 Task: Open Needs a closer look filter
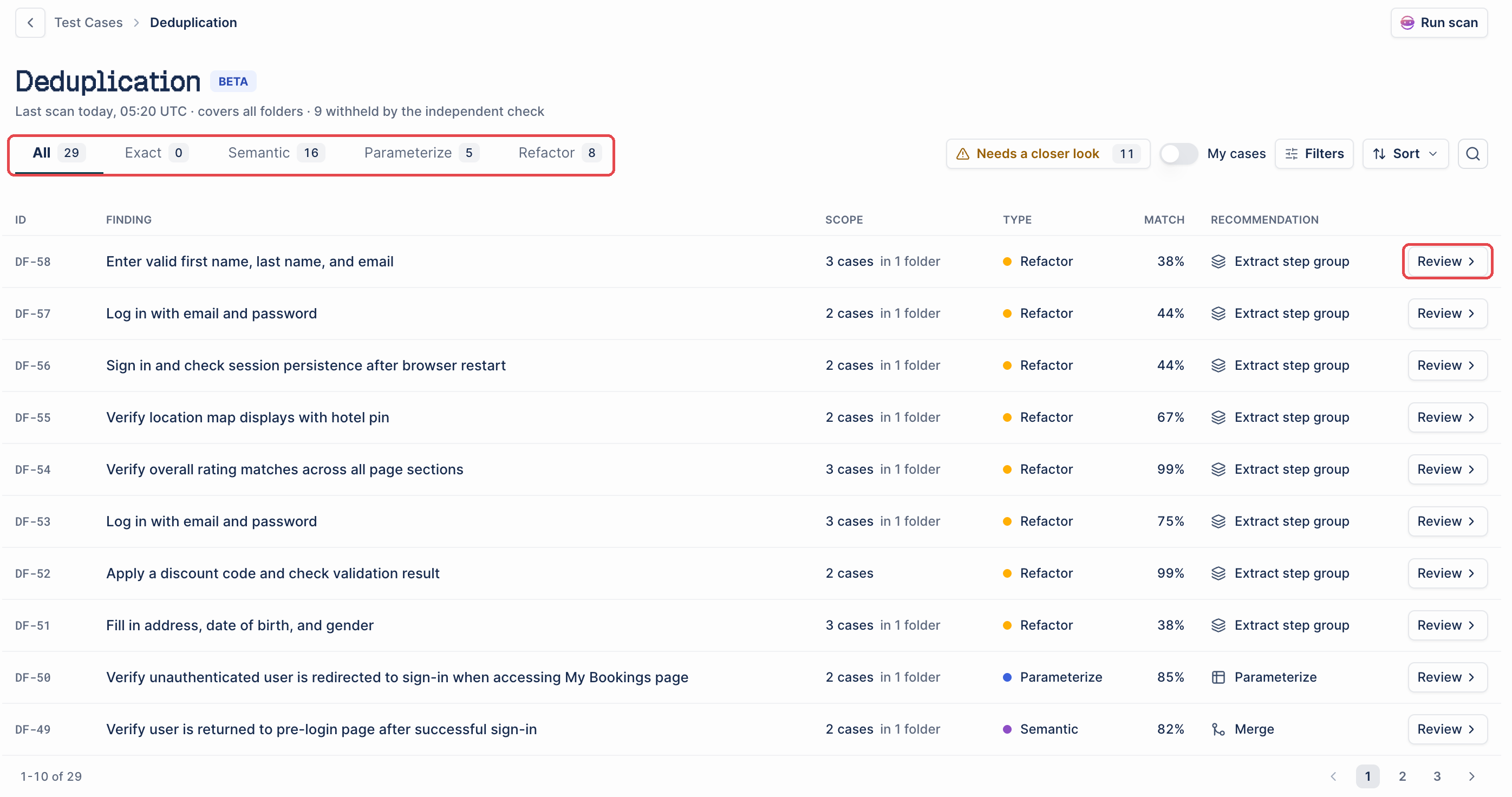coord(1048,154)
